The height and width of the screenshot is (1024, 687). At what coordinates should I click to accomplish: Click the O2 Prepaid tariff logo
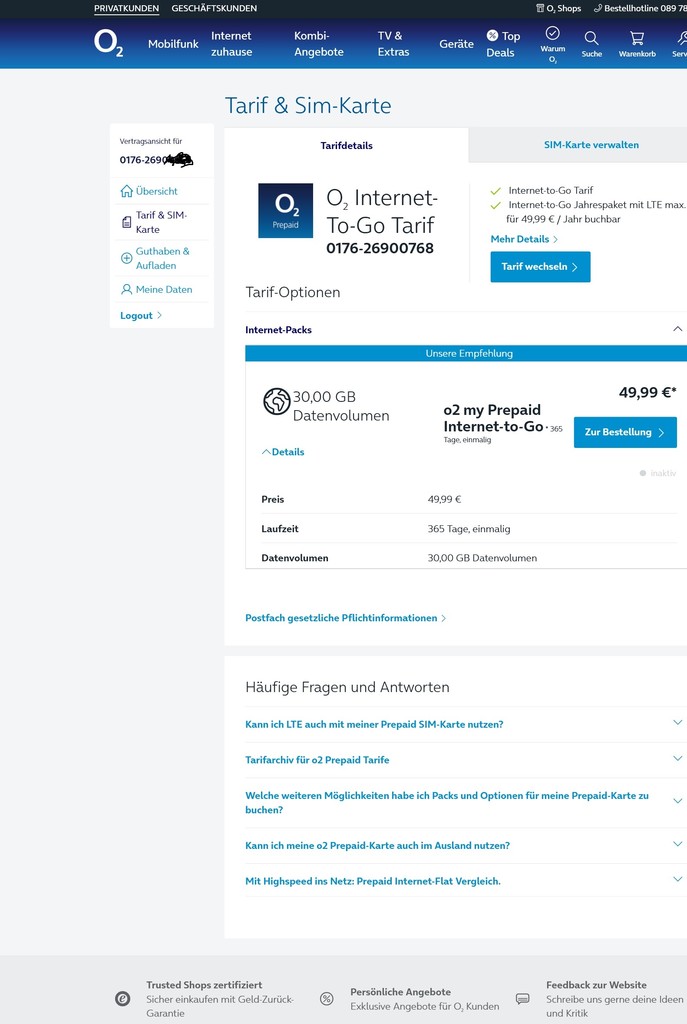tap(285, 210)
